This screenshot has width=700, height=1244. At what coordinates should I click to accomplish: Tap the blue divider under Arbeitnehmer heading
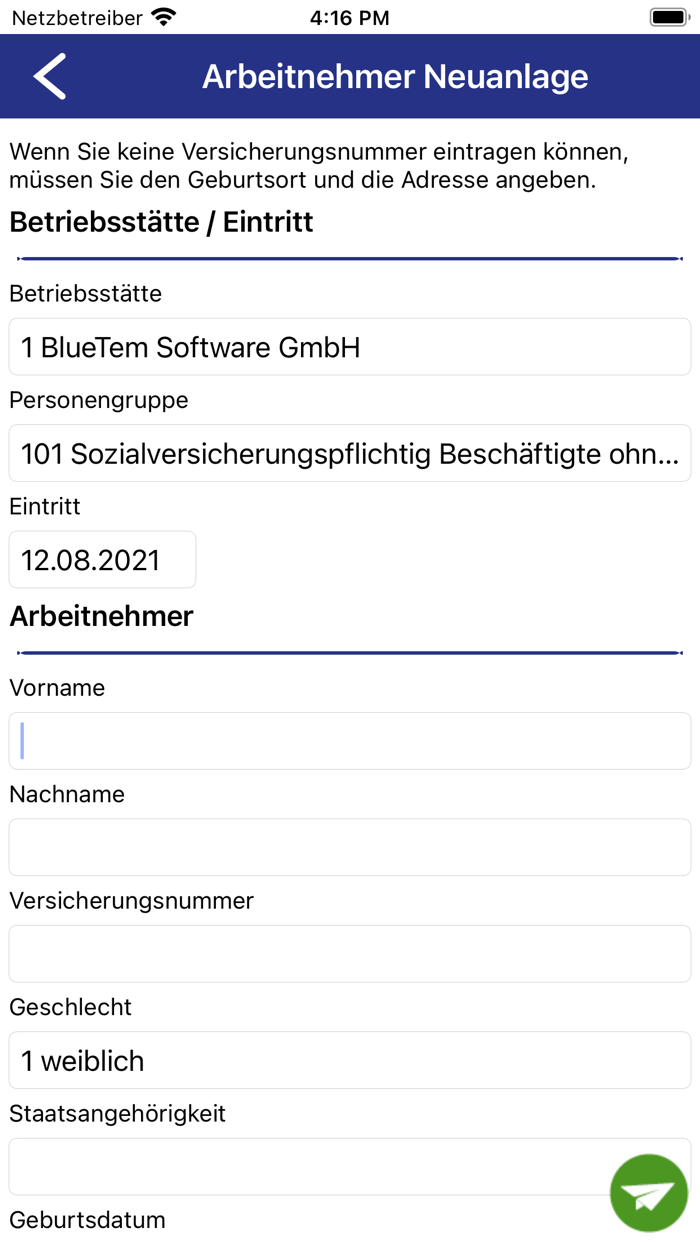(350, 653)
